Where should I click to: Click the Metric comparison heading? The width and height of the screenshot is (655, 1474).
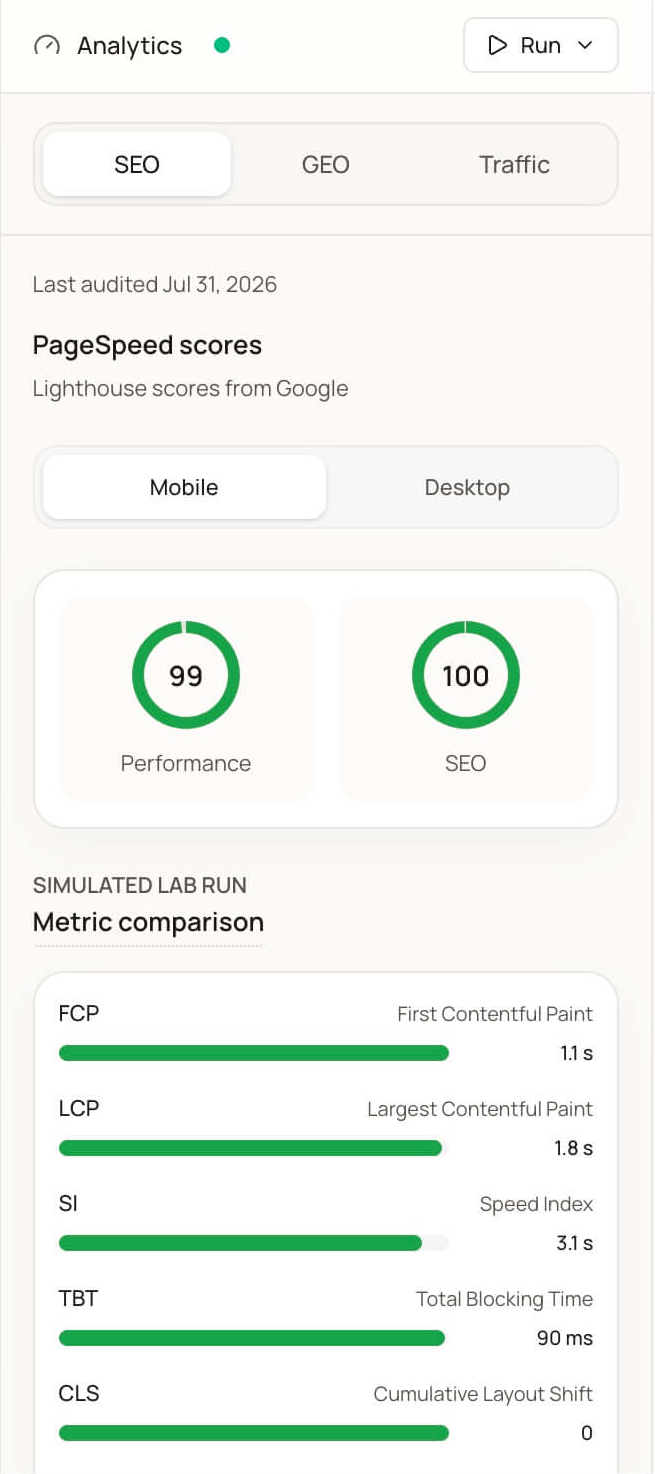(x=148, y=922)
